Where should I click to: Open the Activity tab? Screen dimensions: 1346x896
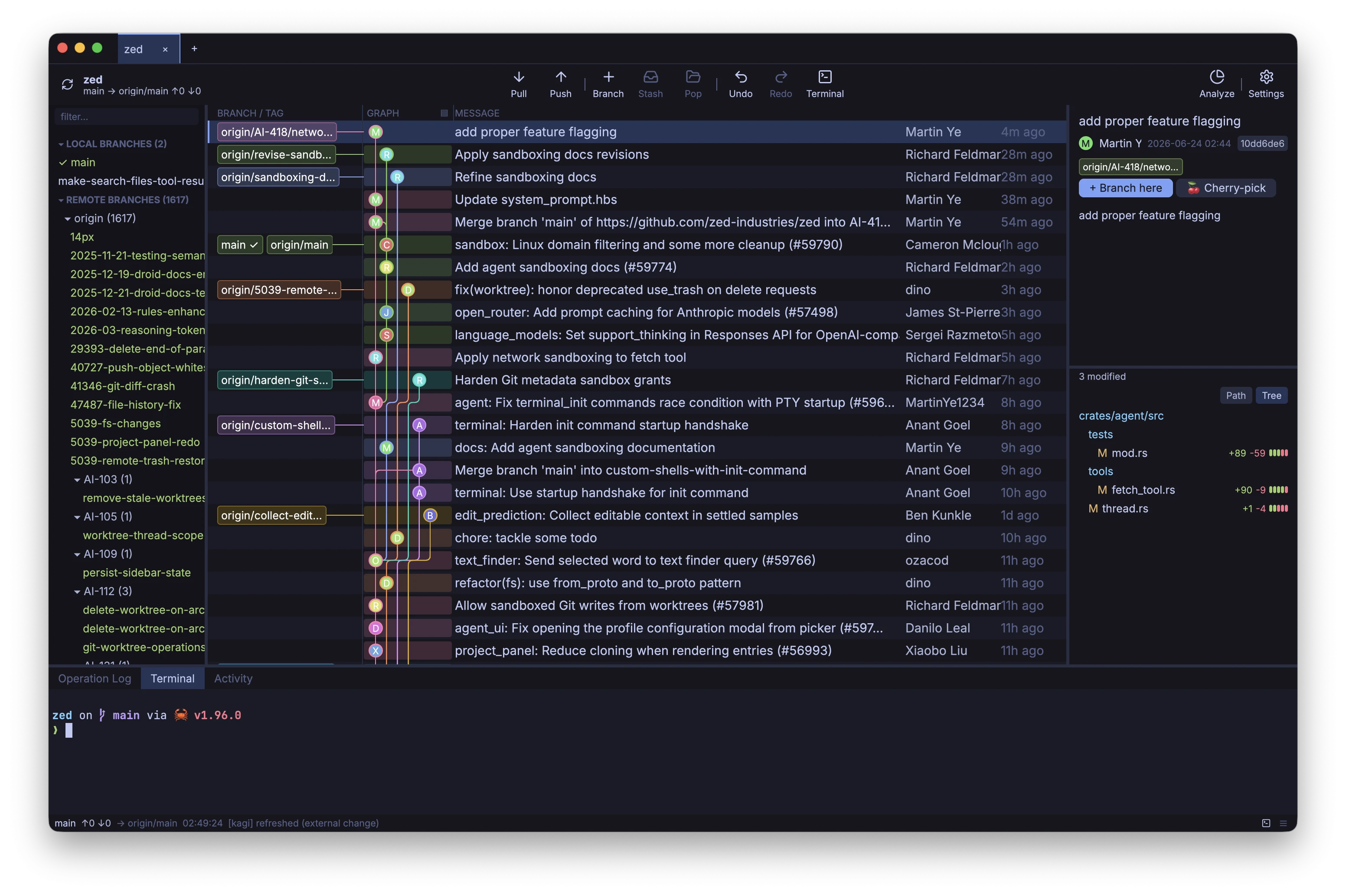click(x=233, y=678)
